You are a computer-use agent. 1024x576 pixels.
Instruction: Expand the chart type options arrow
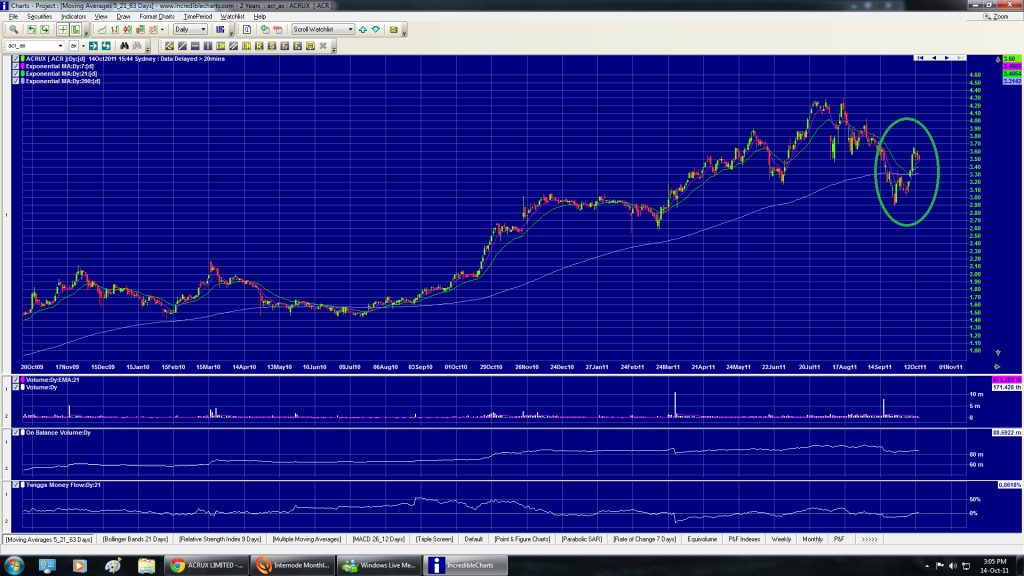pyautogui.click(x=163, y=29)
